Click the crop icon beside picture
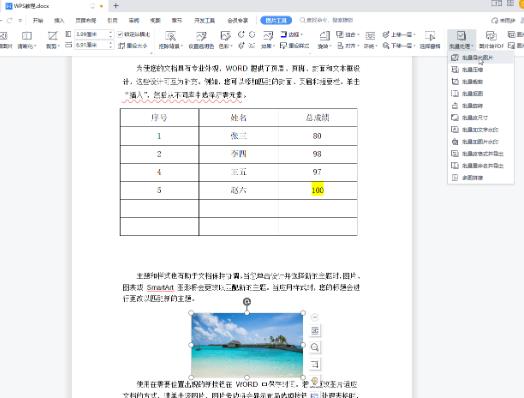The width and height of the screenshot is (524, 398). (315, 364)
